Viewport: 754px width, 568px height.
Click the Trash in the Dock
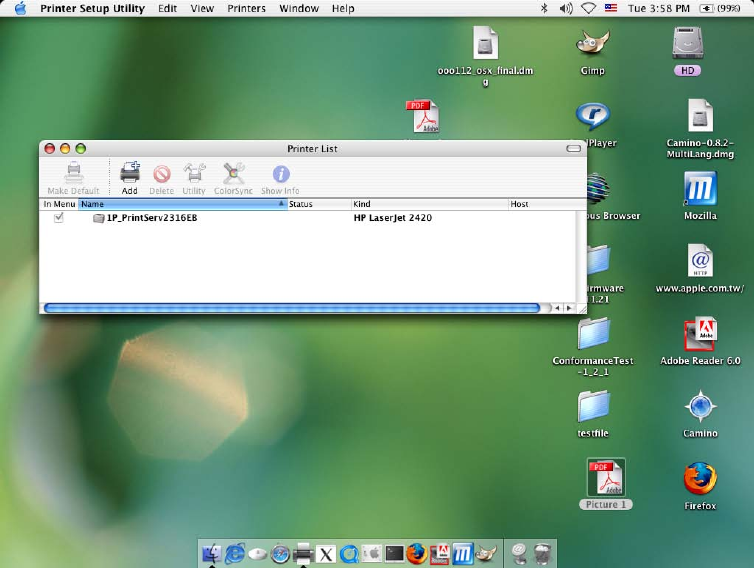tap(542, 554)
